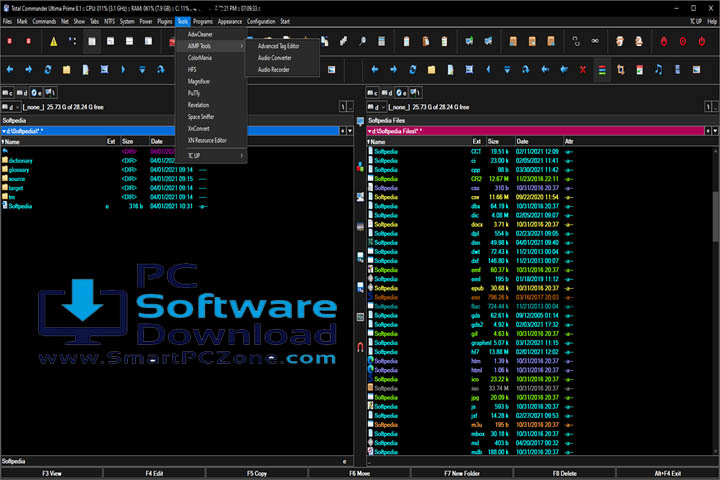Open the left panel drive letter dropdown

coord(11,107)
